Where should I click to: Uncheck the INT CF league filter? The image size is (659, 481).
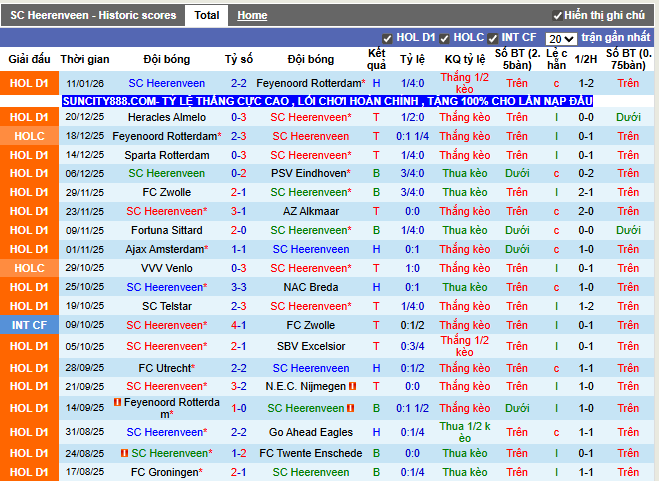tap(493, 39)
